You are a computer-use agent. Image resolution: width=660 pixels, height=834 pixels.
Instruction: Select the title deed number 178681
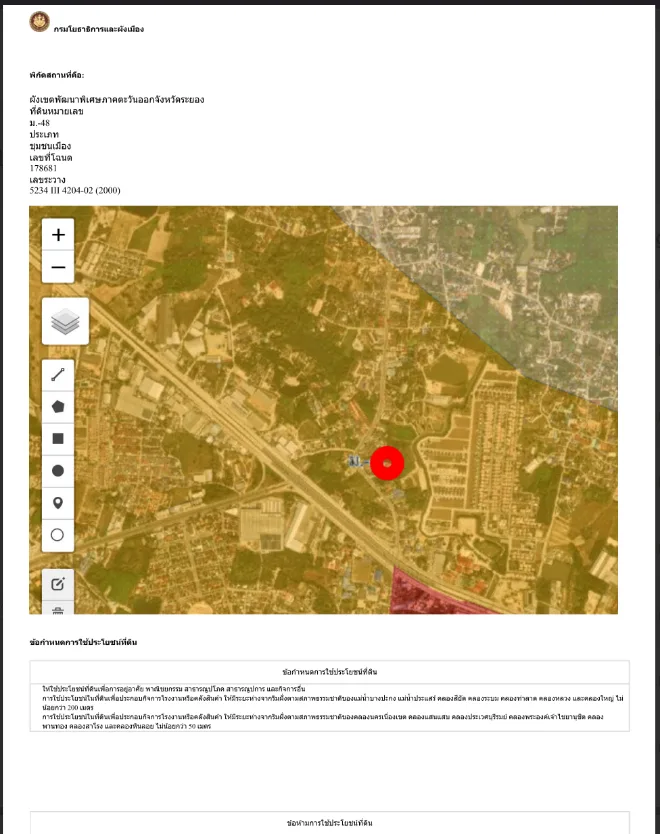[x=43, y=168]
